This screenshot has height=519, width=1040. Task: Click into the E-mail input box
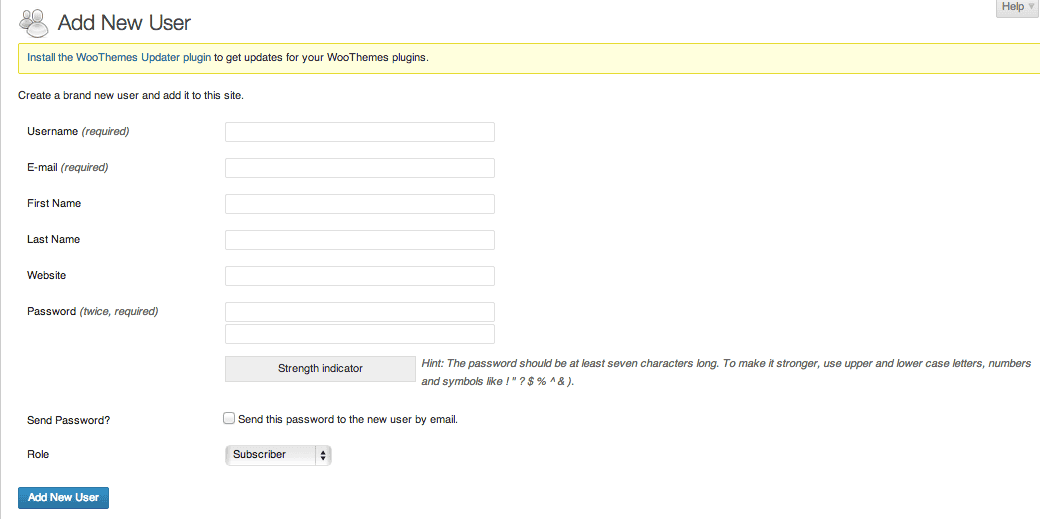(360, 168)
